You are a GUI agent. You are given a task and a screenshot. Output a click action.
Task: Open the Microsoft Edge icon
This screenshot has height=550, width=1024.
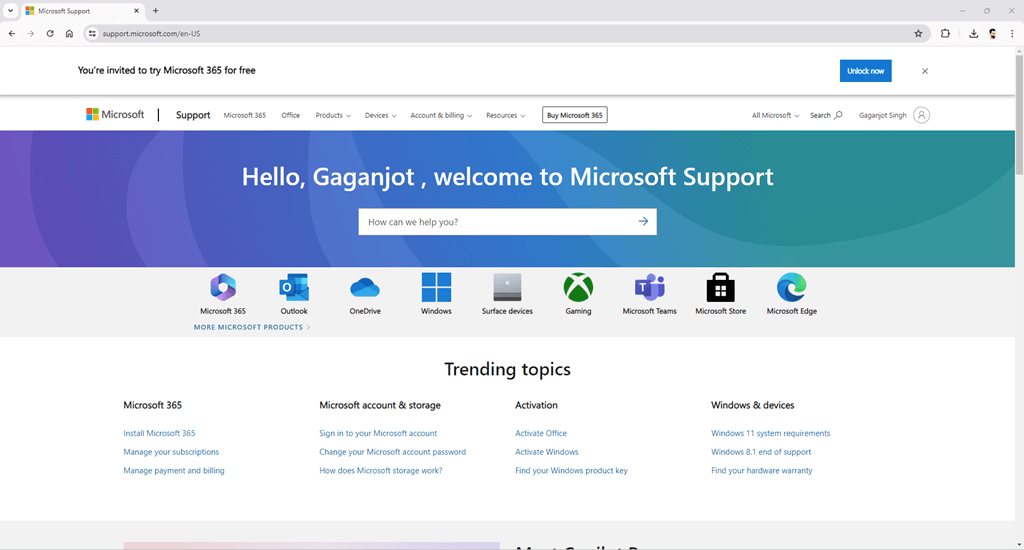tap(792, 287)
